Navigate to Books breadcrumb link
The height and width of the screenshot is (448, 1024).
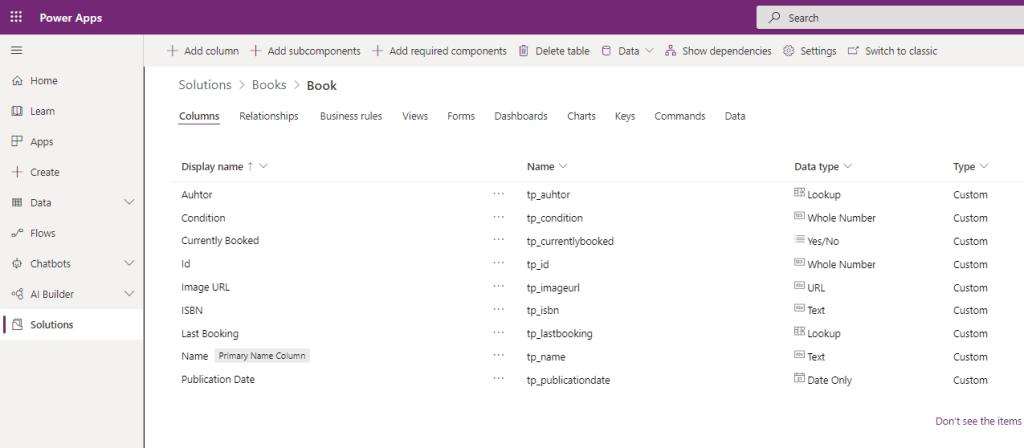pyautogui.click(x=269, y=86)
